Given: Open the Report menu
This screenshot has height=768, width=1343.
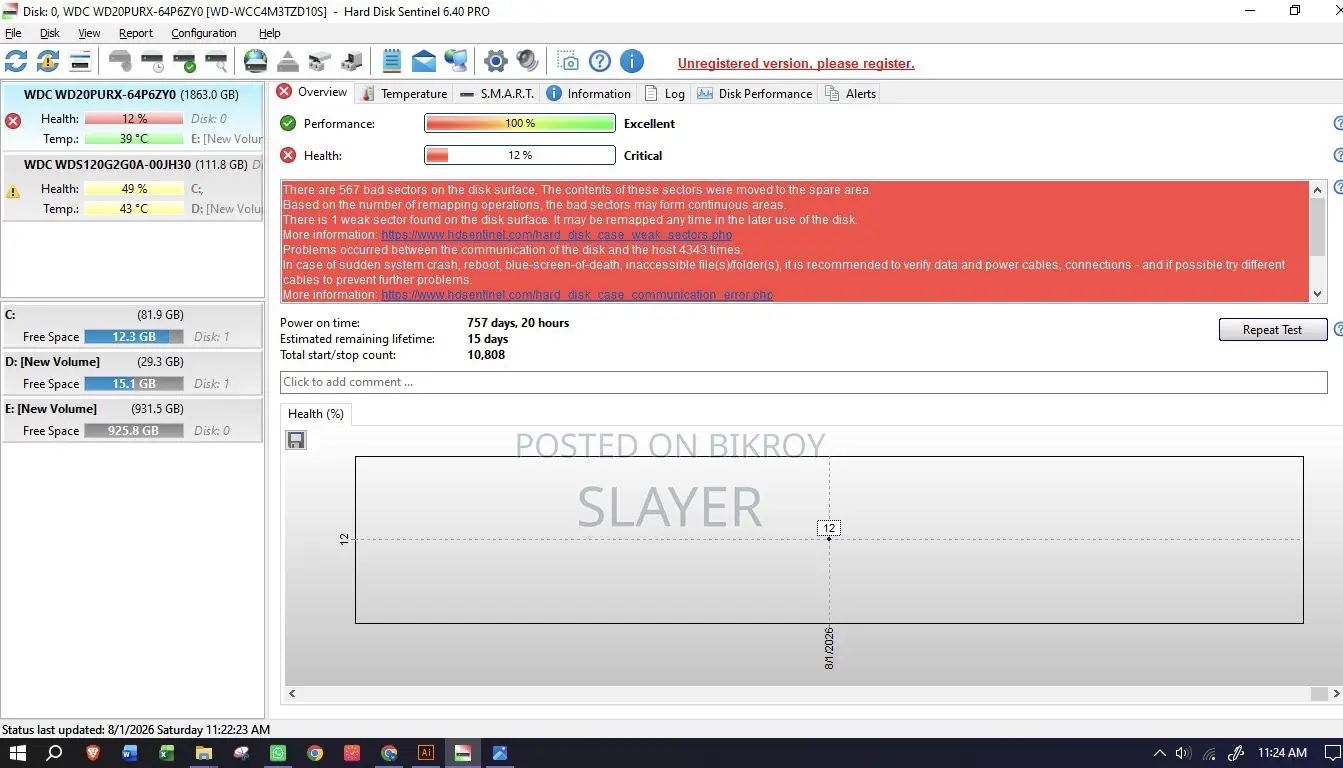Looking at the screenshot, I should coord(136,33).
